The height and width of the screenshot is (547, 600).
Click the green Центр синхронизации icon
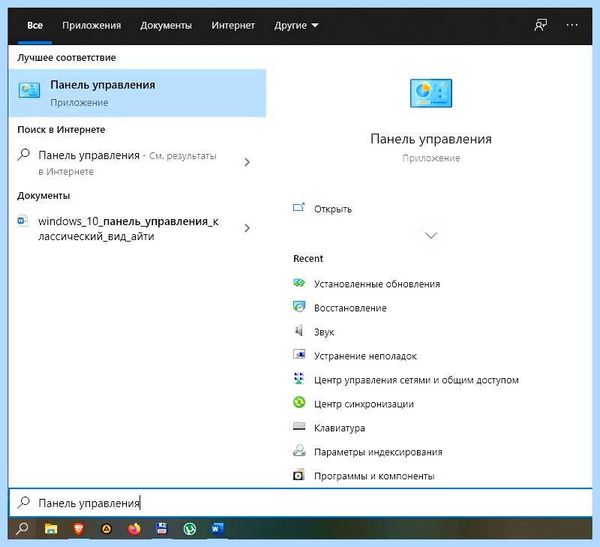299,403
